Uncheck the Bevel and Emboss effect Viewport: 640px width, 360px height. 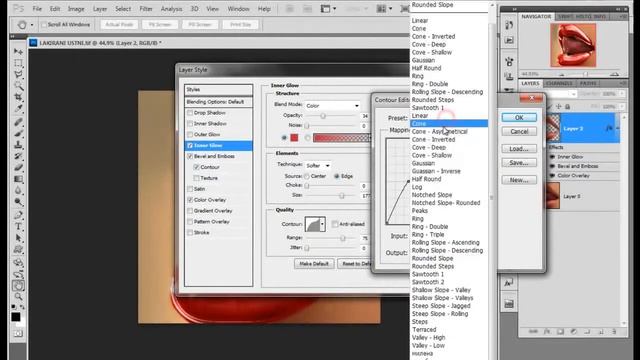click(190, 156)
